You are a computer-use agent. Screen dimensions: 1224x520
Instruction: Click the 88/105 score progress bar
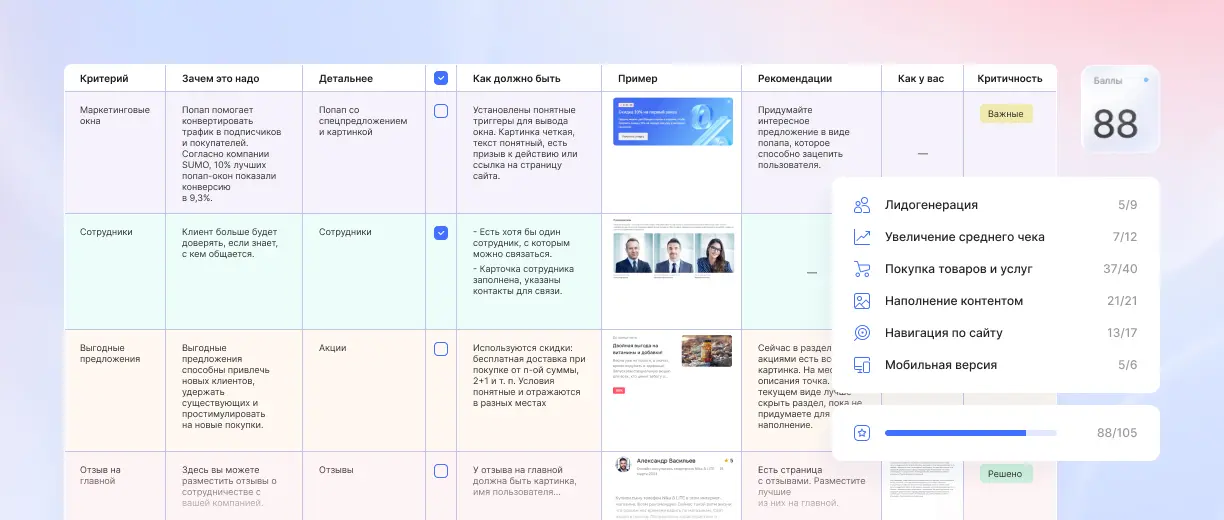tap(969, 433)
